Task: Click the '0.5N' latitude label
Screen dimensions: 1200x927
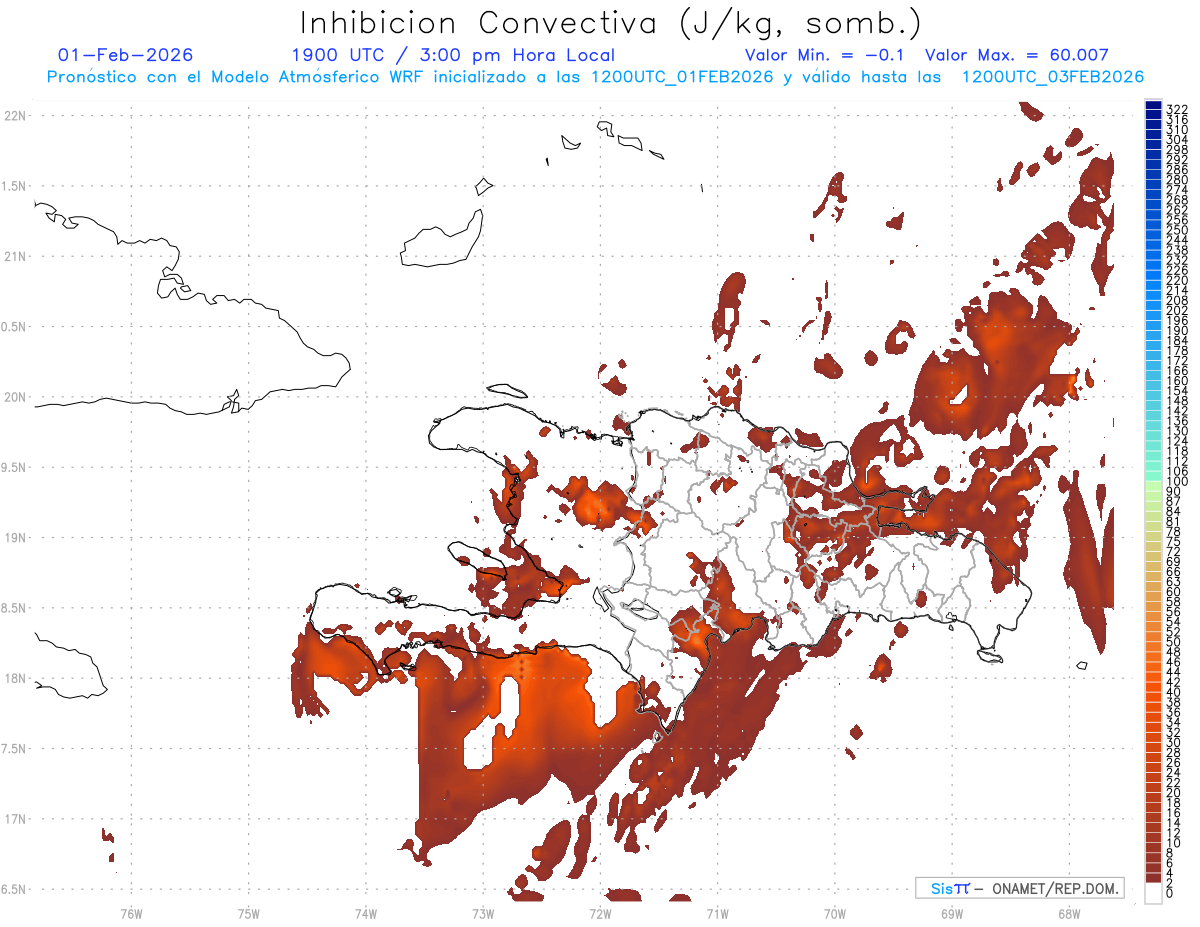Action: [x=14, y=327]
